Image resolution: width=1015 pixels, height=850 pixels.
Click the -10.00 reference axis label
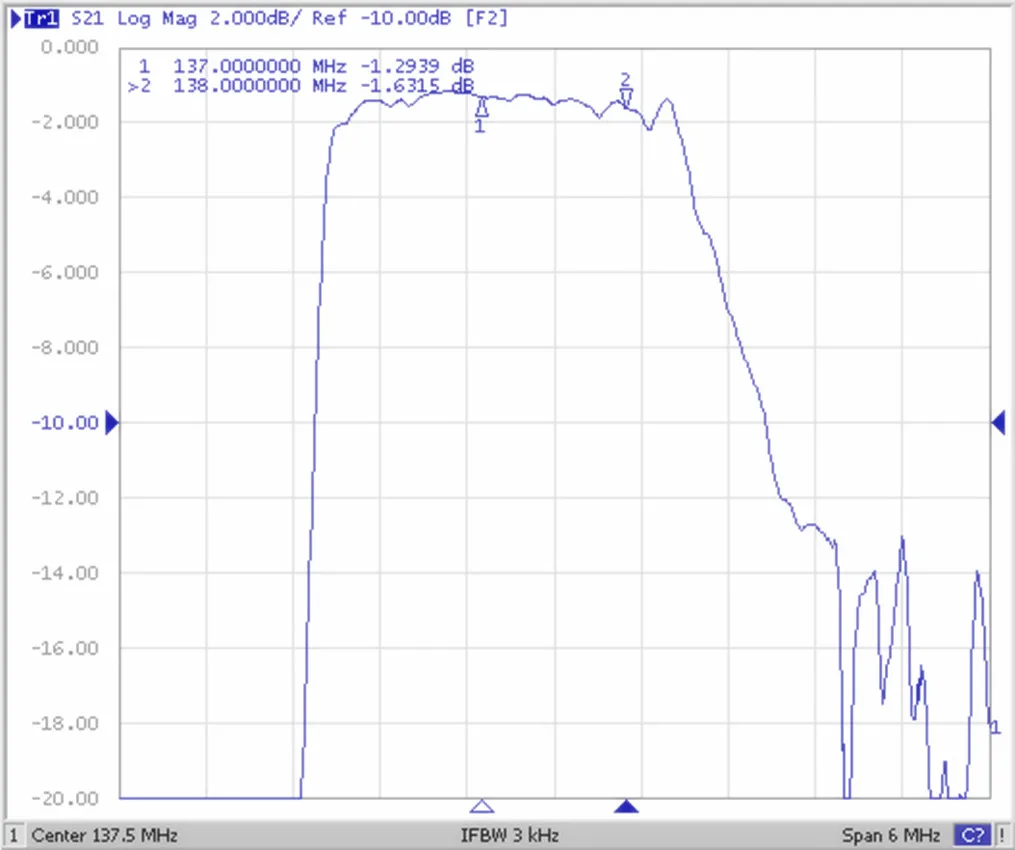point(65,423)
